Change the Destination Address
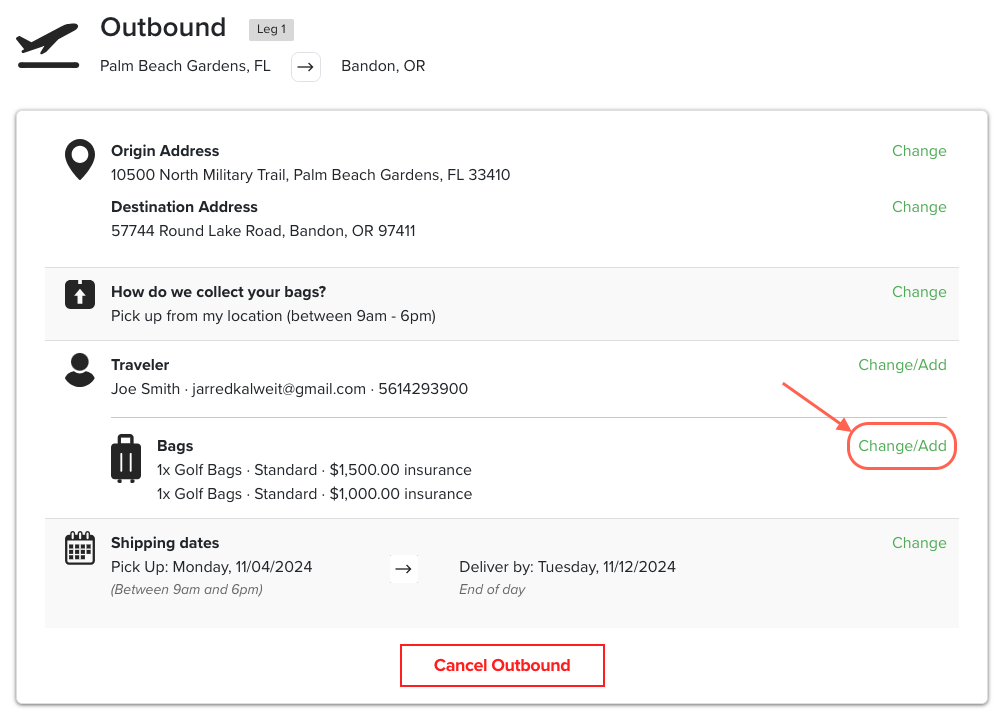The height and width of the screenshot is (720, 1006). pyautogui.click(x=919, y=207)
